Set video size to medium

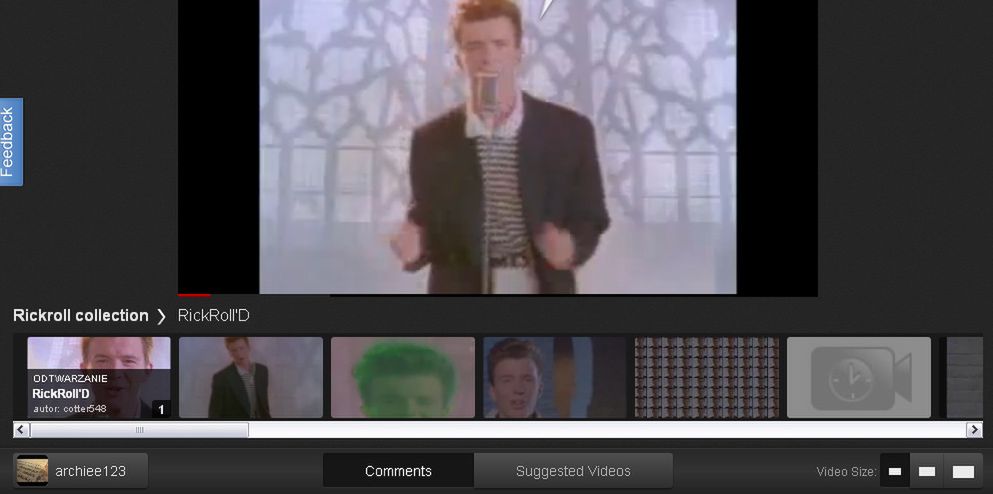click(927, 471)
